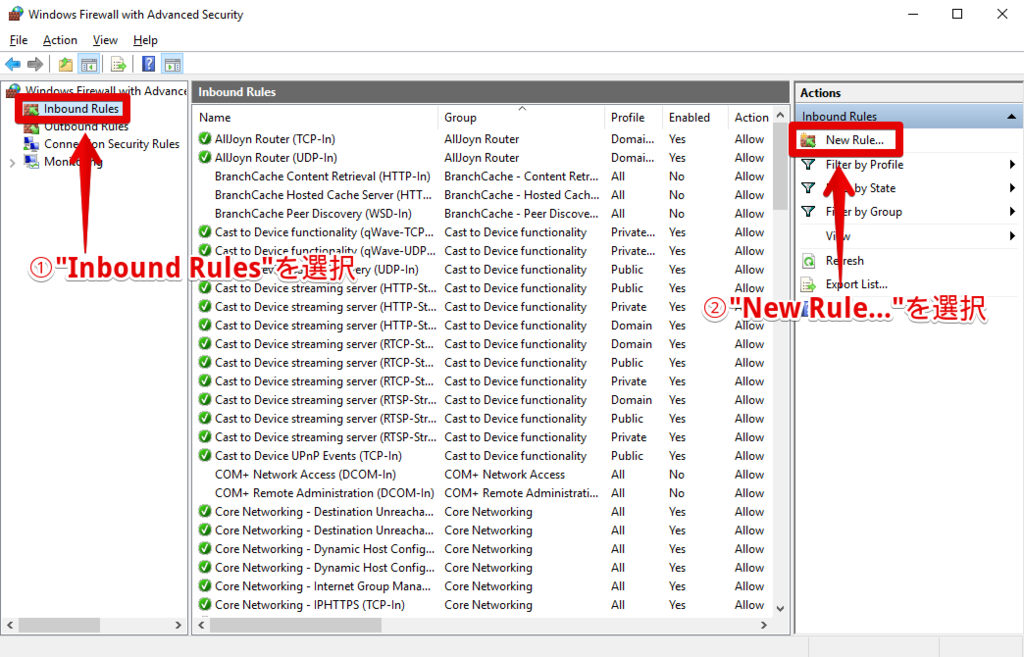Open Filter by State submenu arrow
1024x657 pixels.
pyautogui.click(x=1012, y=188)
